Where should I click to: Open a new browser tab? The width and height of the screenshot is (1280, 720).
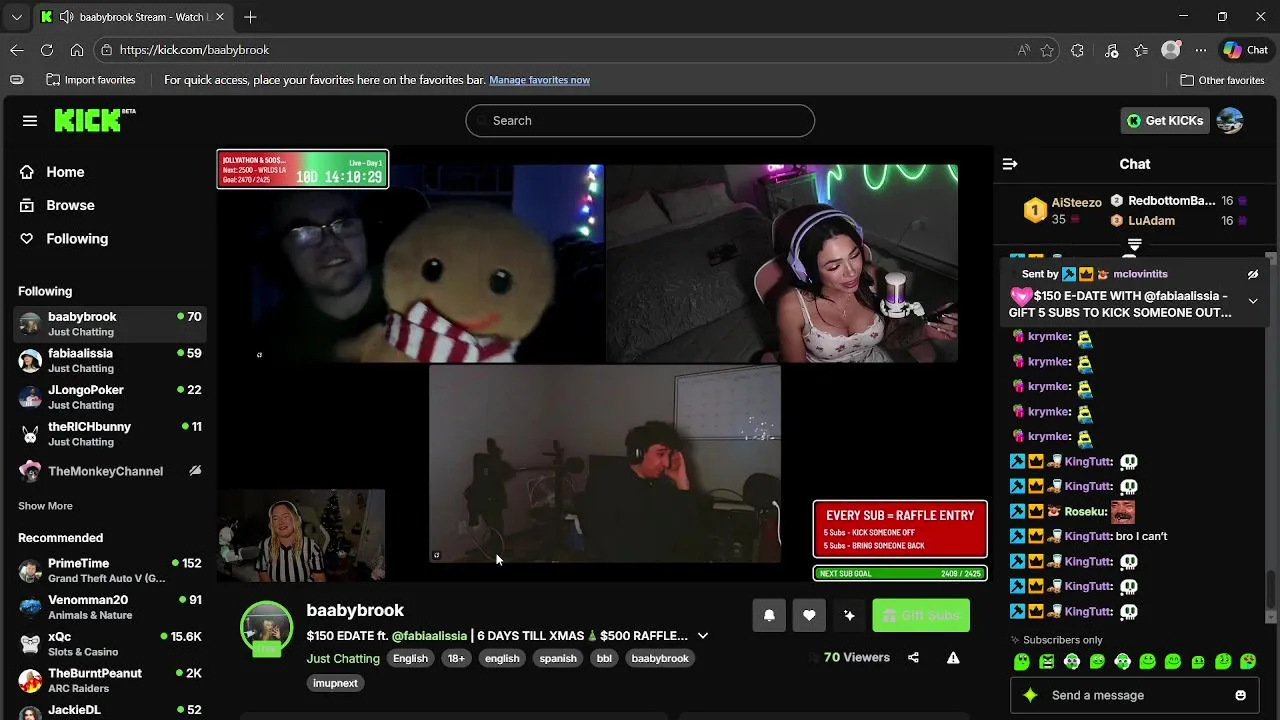pyautogui.click(x=250, y=17)
